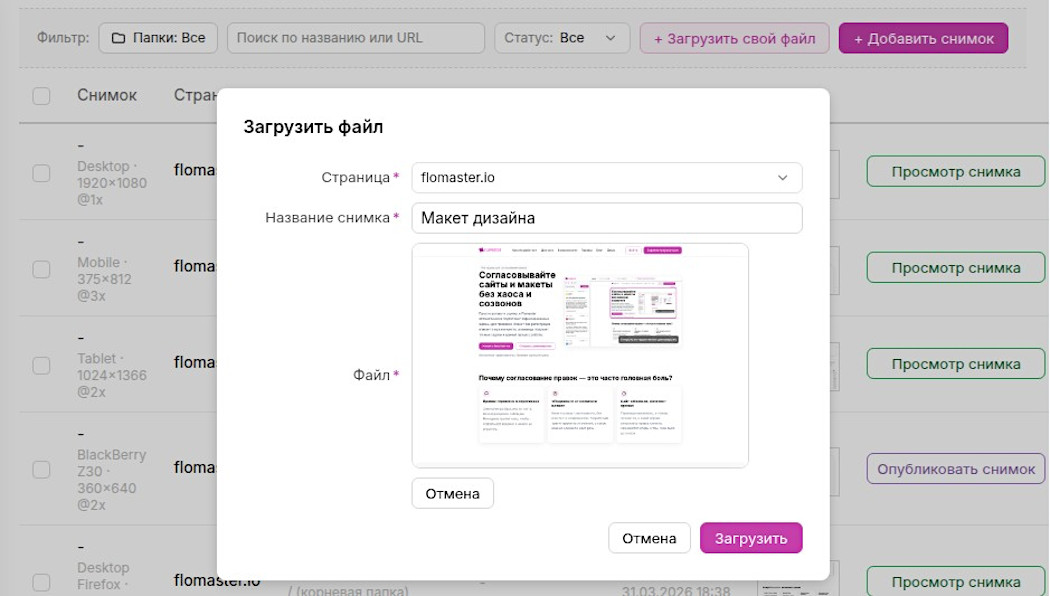Open Просмотреть снимок for the top row
The width and height of the screenshot is (1050, 596).
(955, 171)
